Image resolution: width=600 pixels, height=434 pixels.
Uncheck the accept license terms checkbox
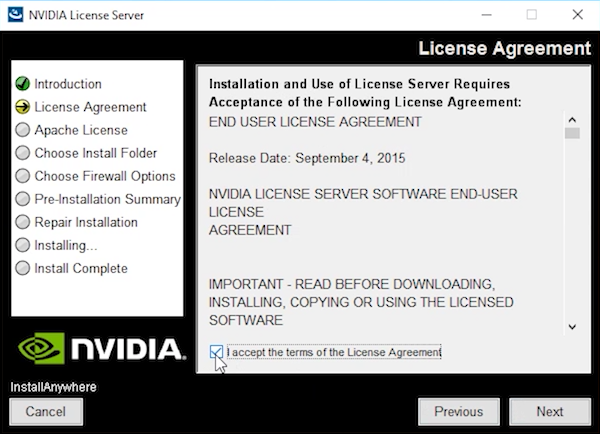click(x=216, y=351)
